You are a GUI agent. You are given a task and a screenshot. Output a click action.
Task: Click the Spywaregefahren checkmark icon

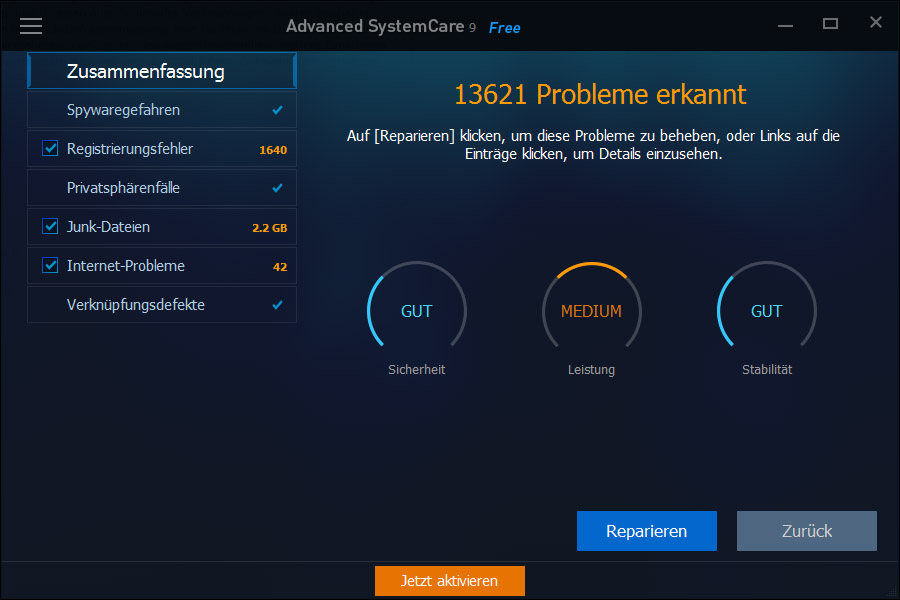[x=278, y=110]
